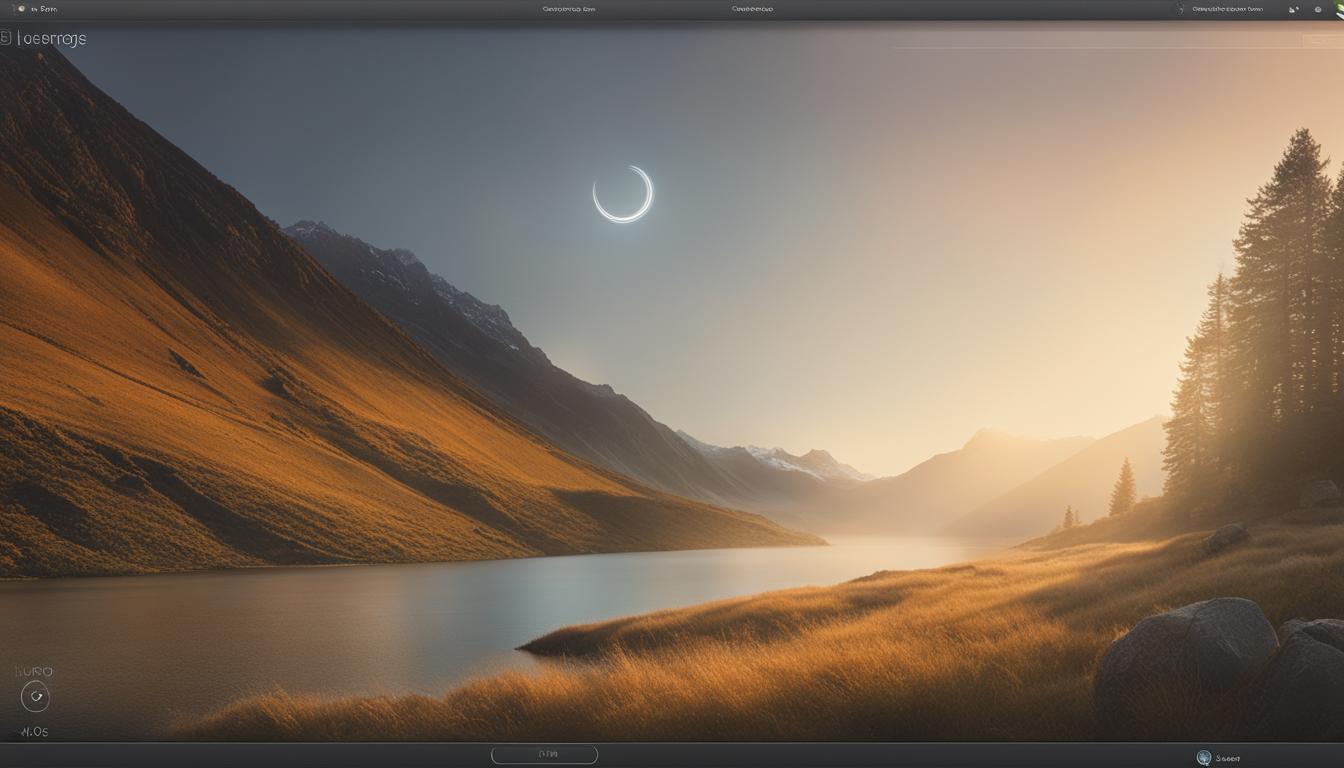1344x768 pixels.
Task: Select the green leaf icon in the top-right corner
Action: [x=1339, y=8]
